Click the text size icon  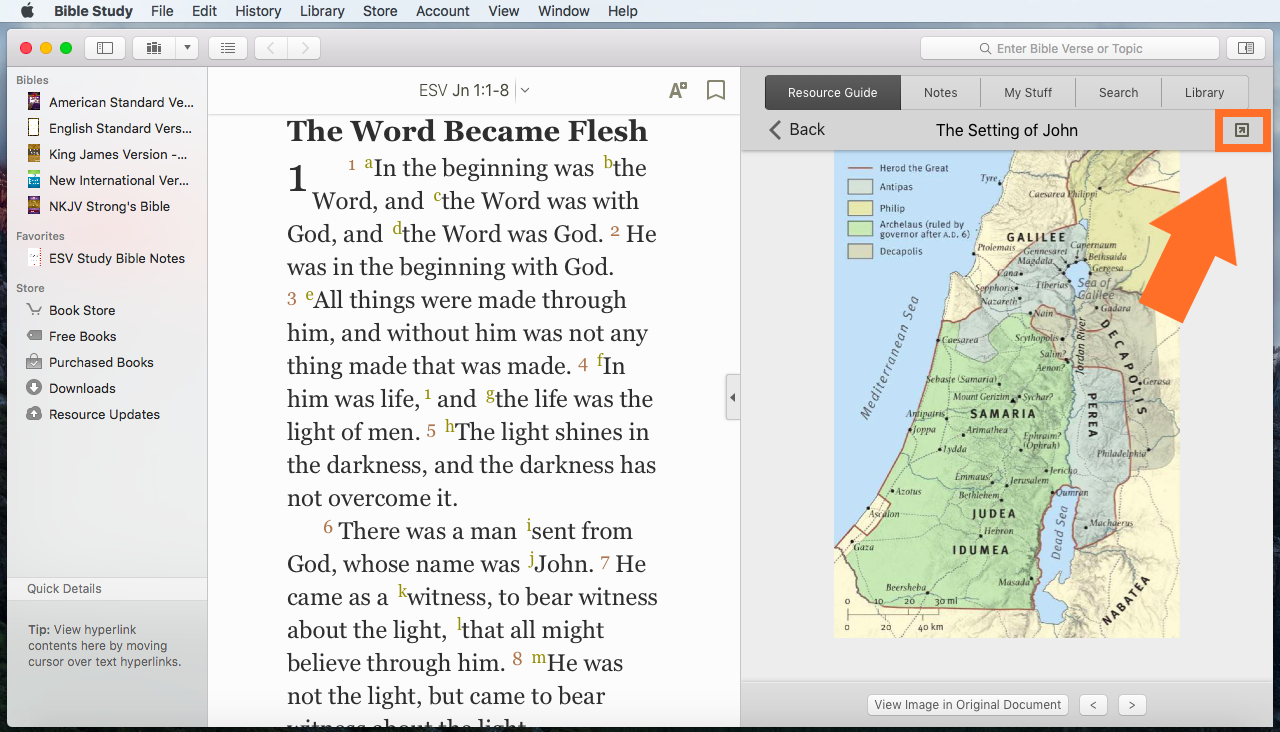point(678,91)
